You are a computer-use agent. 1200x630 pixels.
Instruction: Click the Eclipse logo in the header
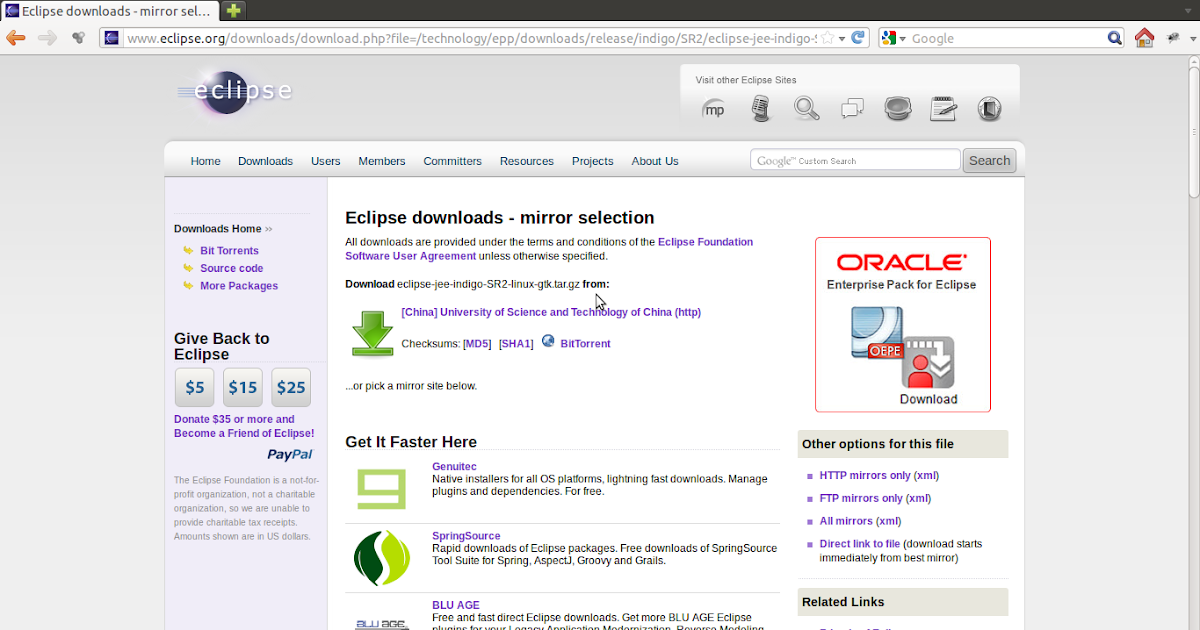click(x=235, y=91)
